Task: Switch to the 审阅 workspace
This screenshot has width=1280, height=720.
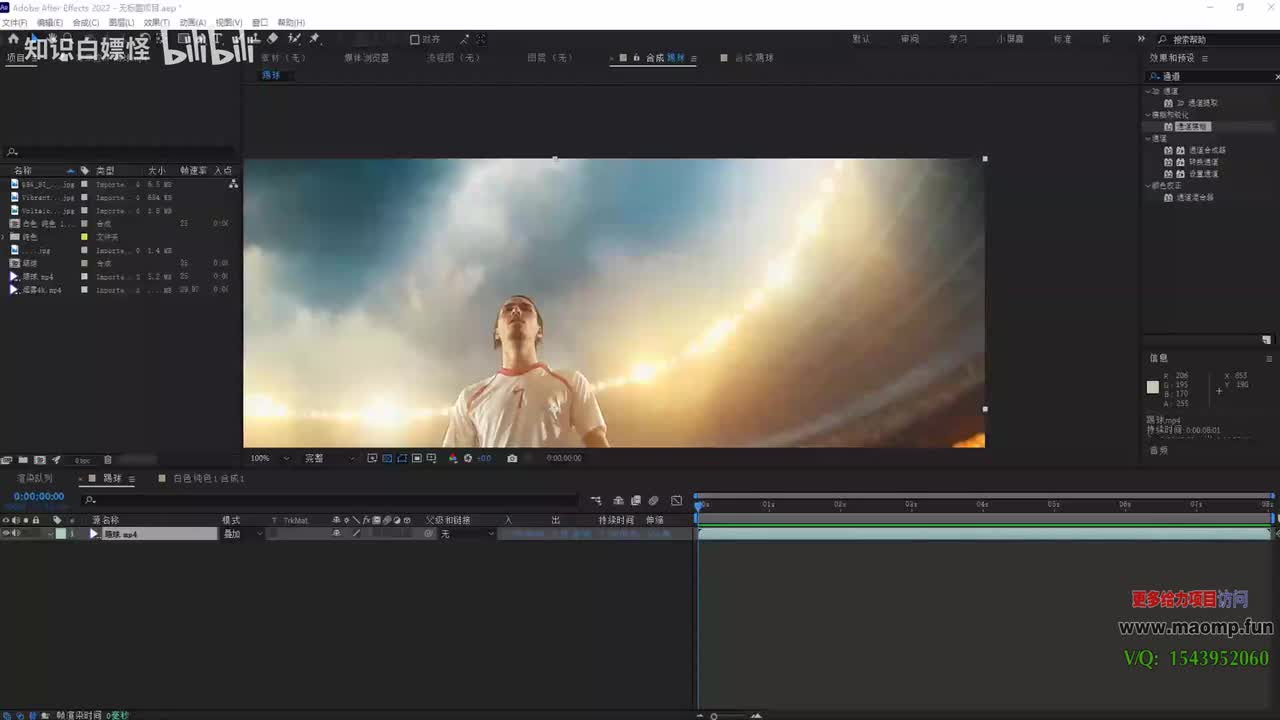Action: tap(910, 39)
